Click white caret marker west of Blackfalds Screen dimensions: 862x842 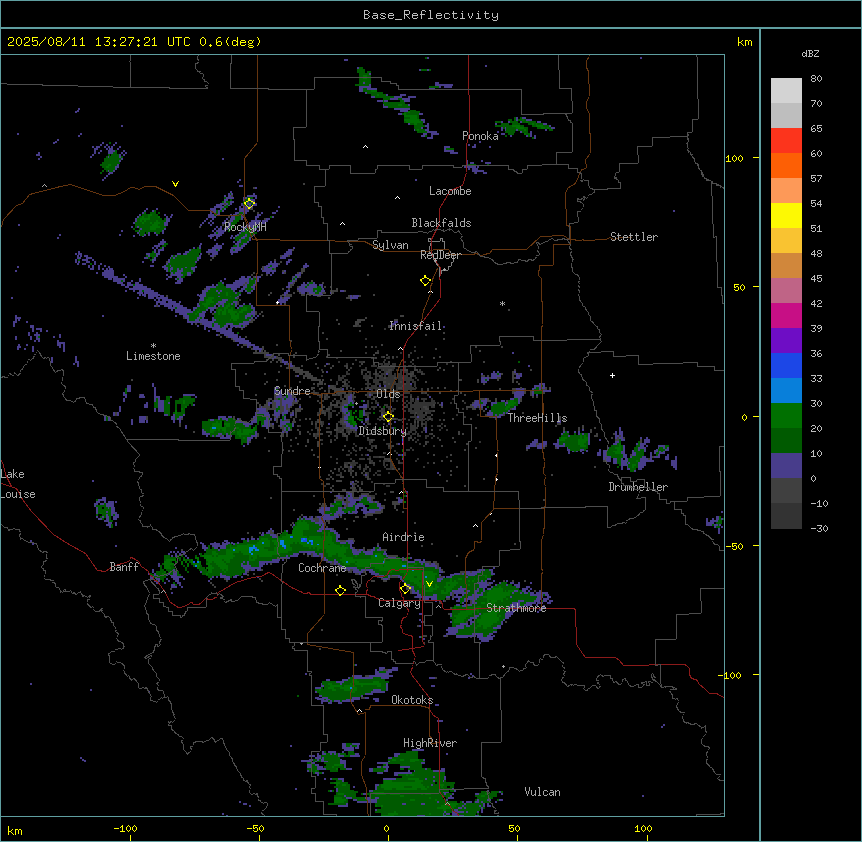click(342, 224)
